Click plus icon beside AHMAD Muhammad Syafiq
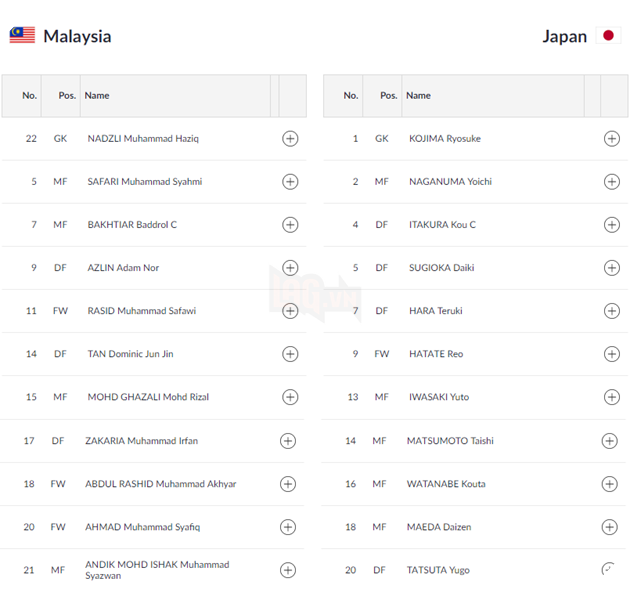This screenshot has width=630, height=589. point(288,527)
